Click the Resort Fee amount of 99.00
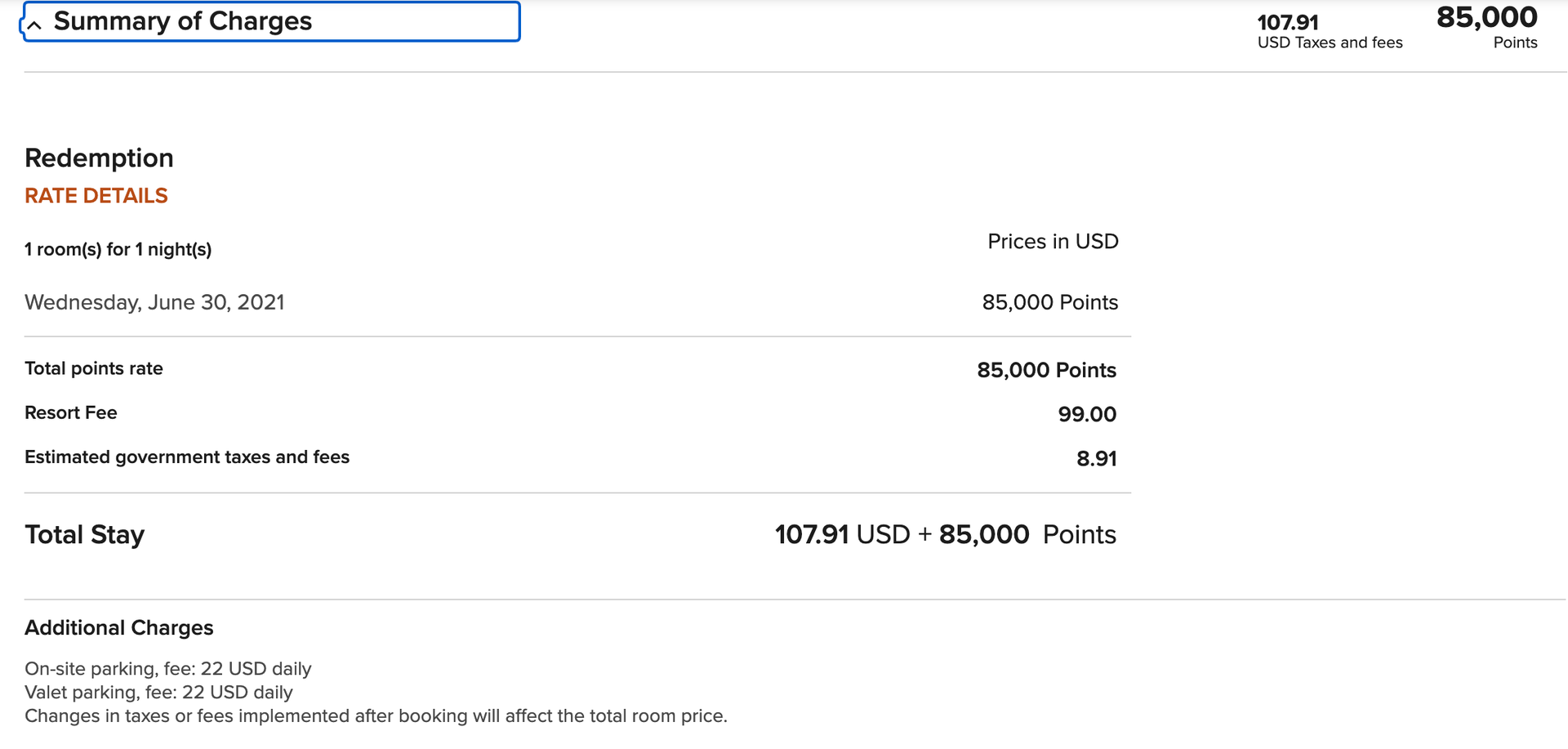1568x749 pixels. 1088,413
